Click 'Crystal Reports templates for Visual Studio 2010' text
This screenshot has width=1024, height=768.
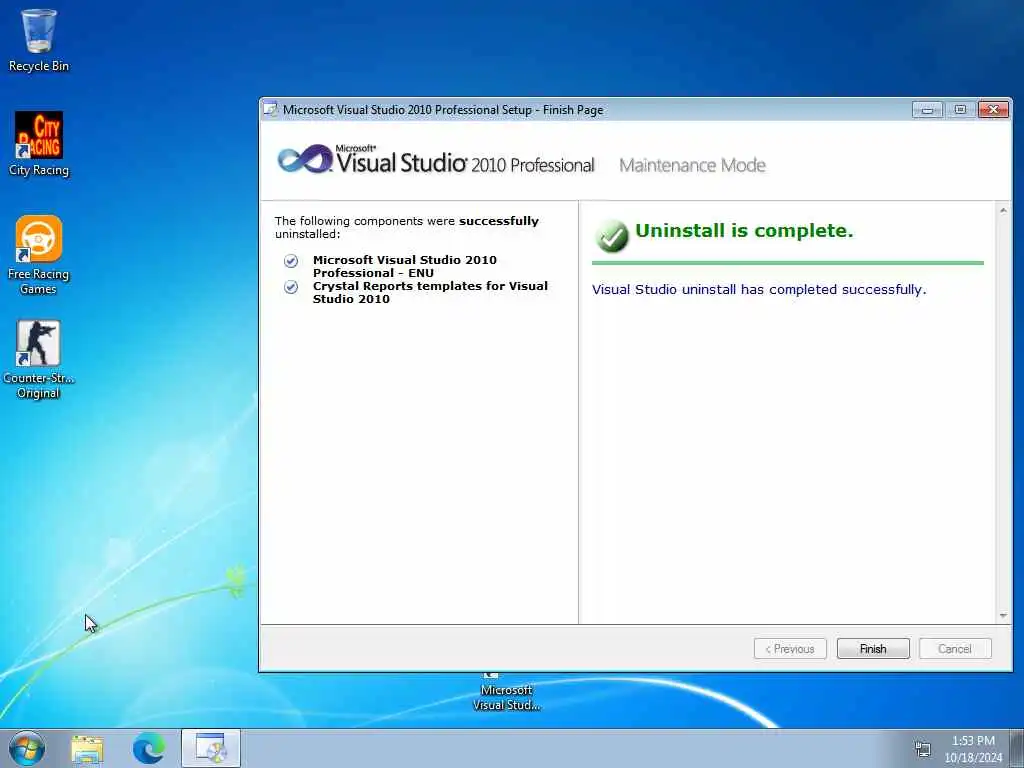[x=430, y=293]
